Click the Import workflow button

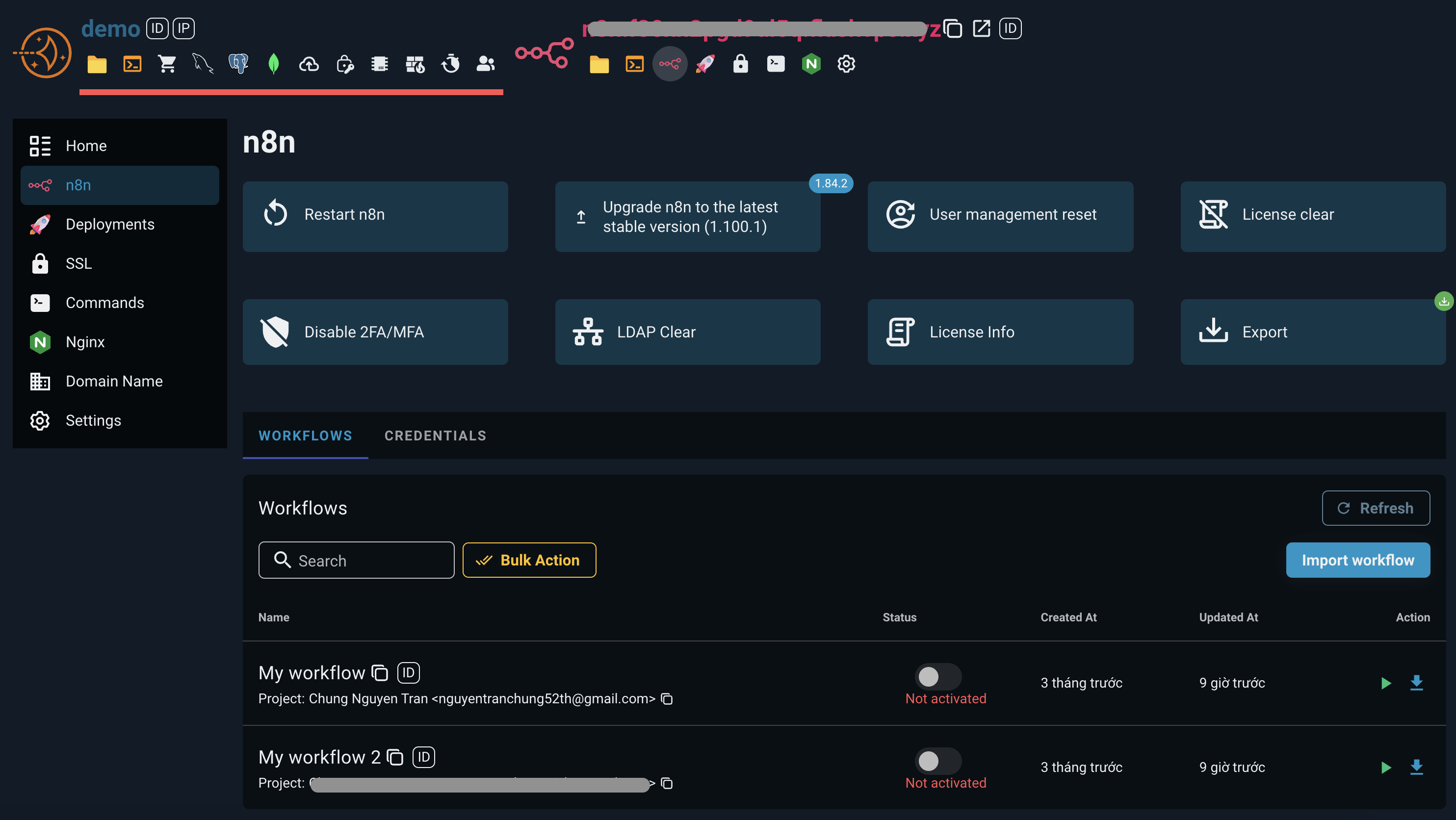coord(1358,560)
